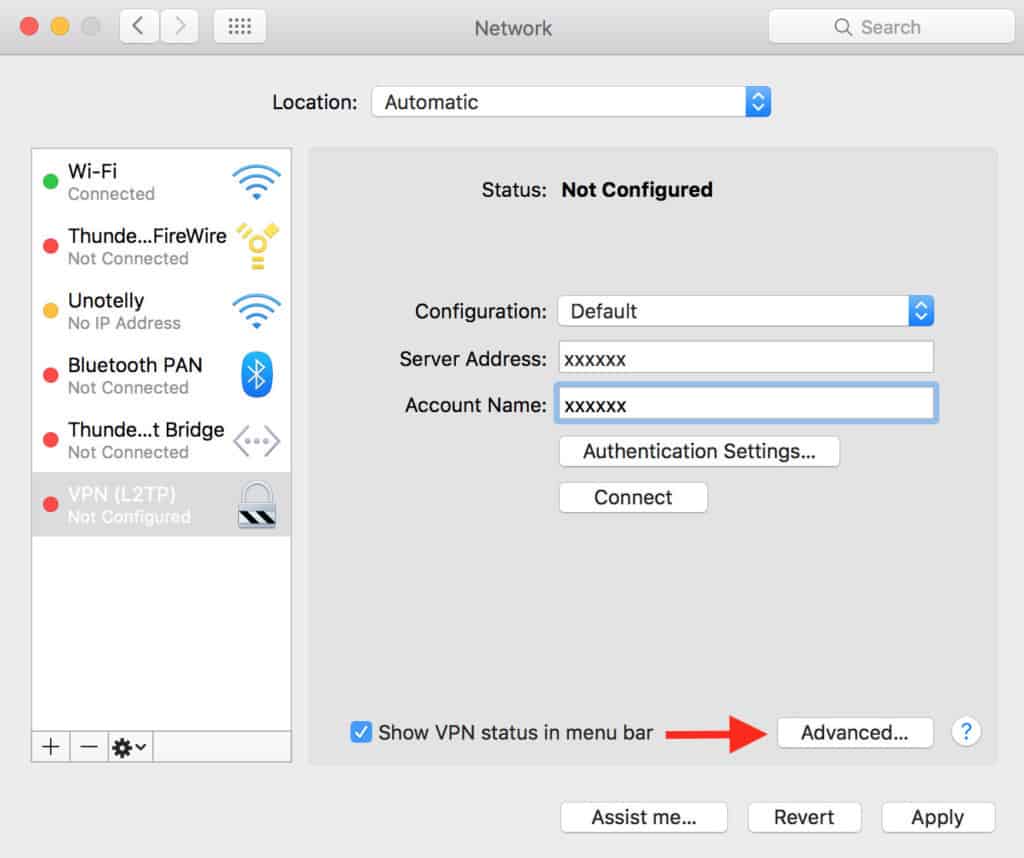The height and width of the screenshot is (858, 1024).
Task: Add a new network service with plus button
Action: tap(50, 746)
